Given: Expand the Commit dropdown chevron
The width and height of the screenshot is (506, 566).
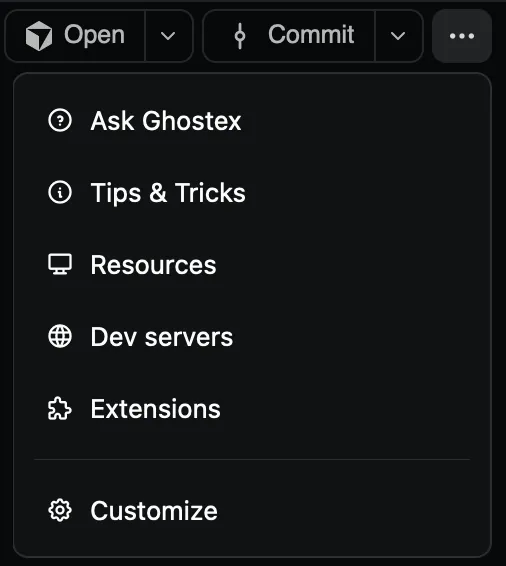Looking at the screenshot, I should 398,36.
